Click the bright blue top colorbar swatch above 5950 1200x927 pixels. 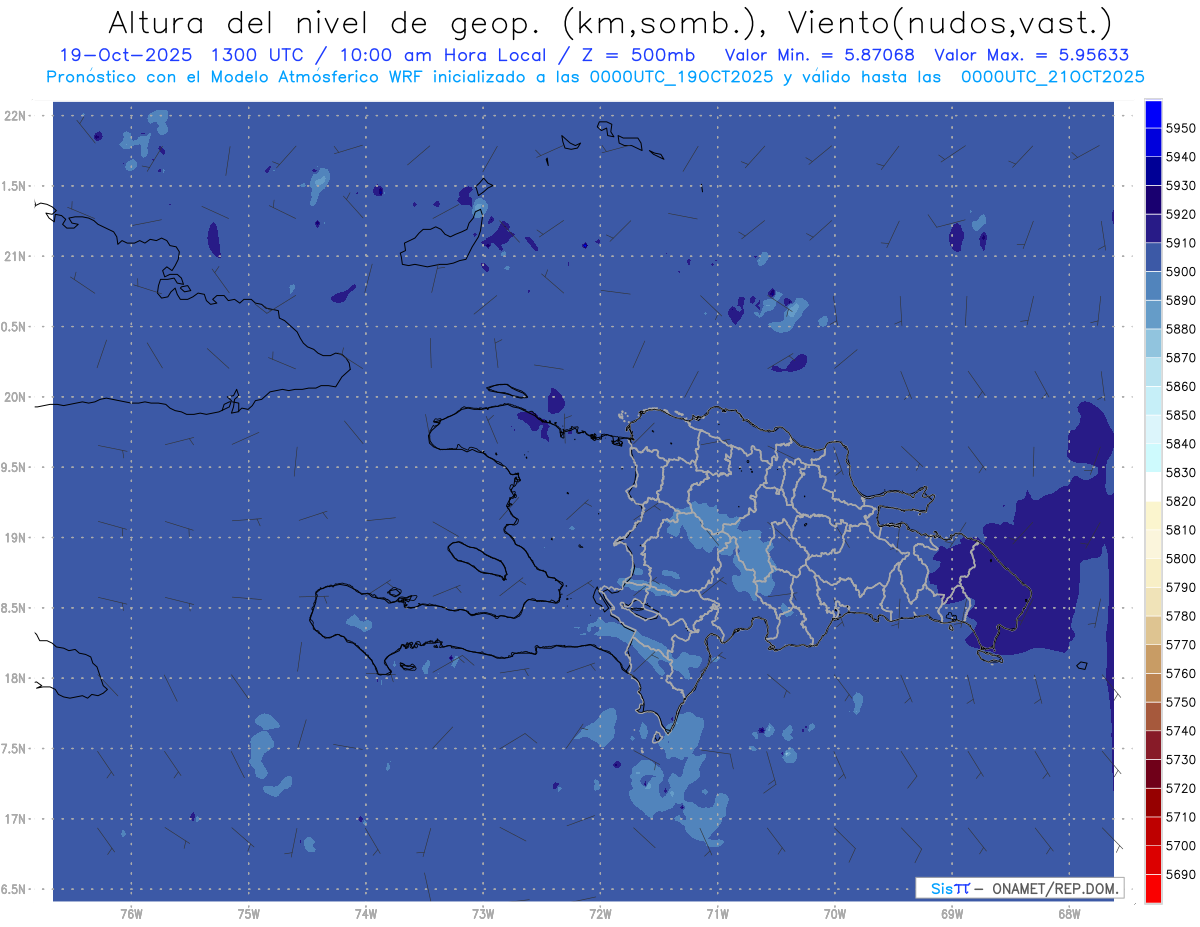tap(1153, 114)
